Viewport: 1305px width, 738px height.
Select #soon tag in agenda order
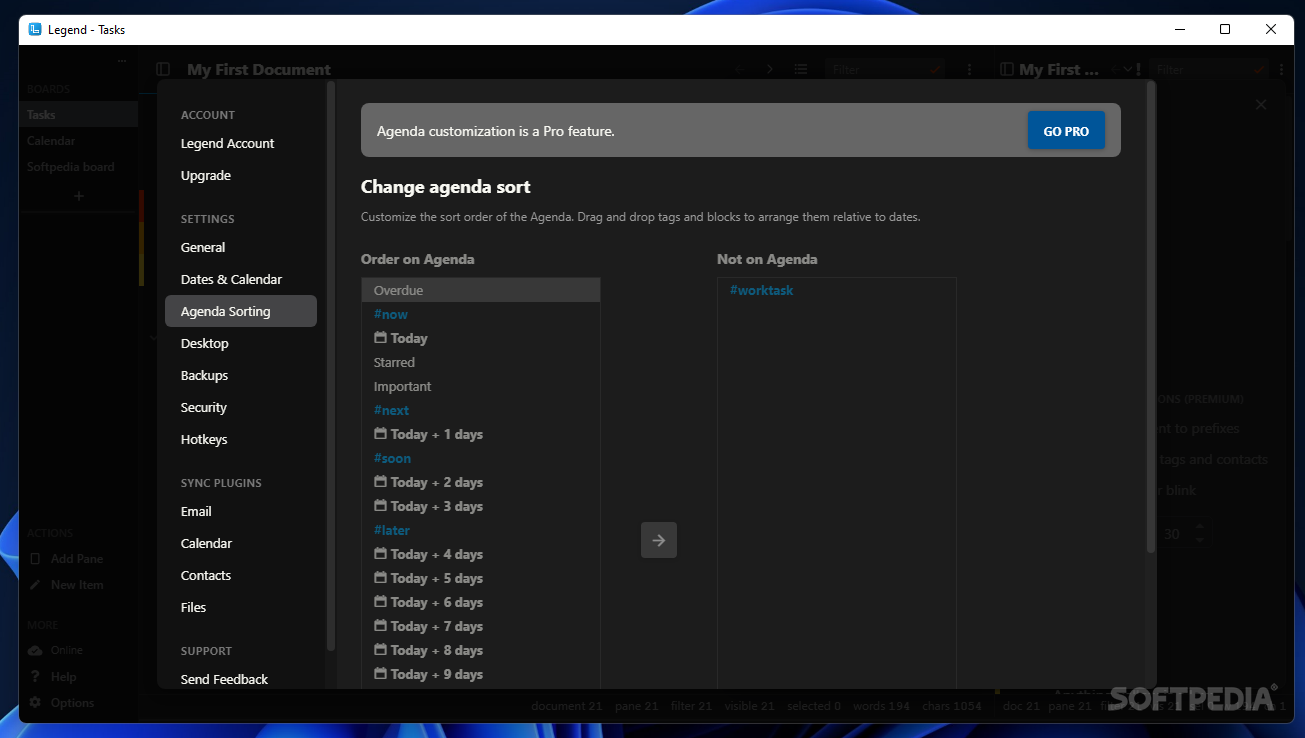point(481,458)
